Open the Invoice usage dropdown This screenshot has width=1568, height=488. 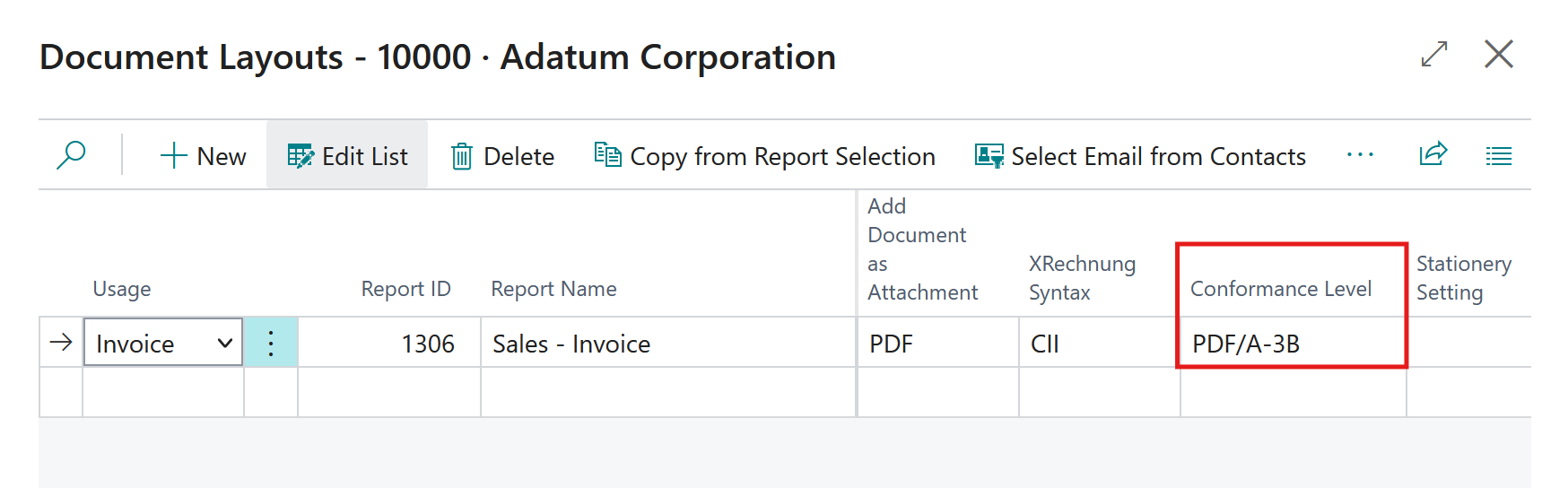pyautogui.click(x=224, y=343)
